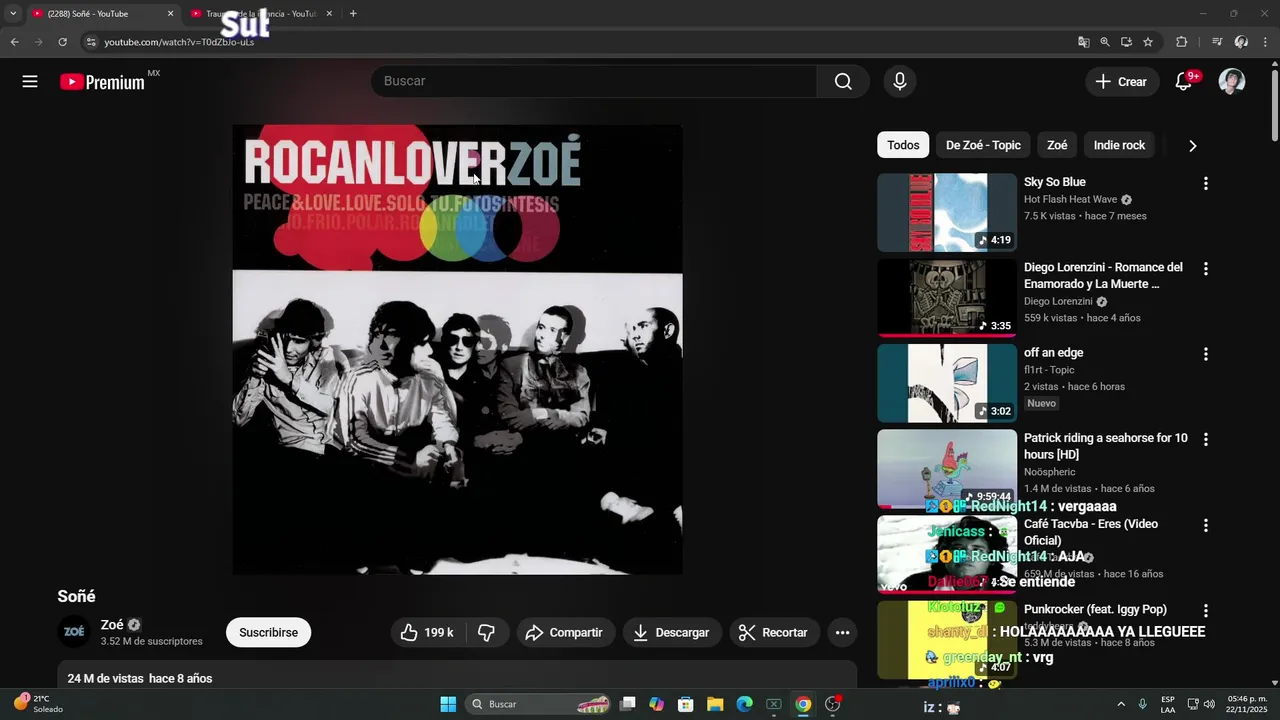Open a new browser tab
The image size is (1280, 720).
(x=353, y=14)
